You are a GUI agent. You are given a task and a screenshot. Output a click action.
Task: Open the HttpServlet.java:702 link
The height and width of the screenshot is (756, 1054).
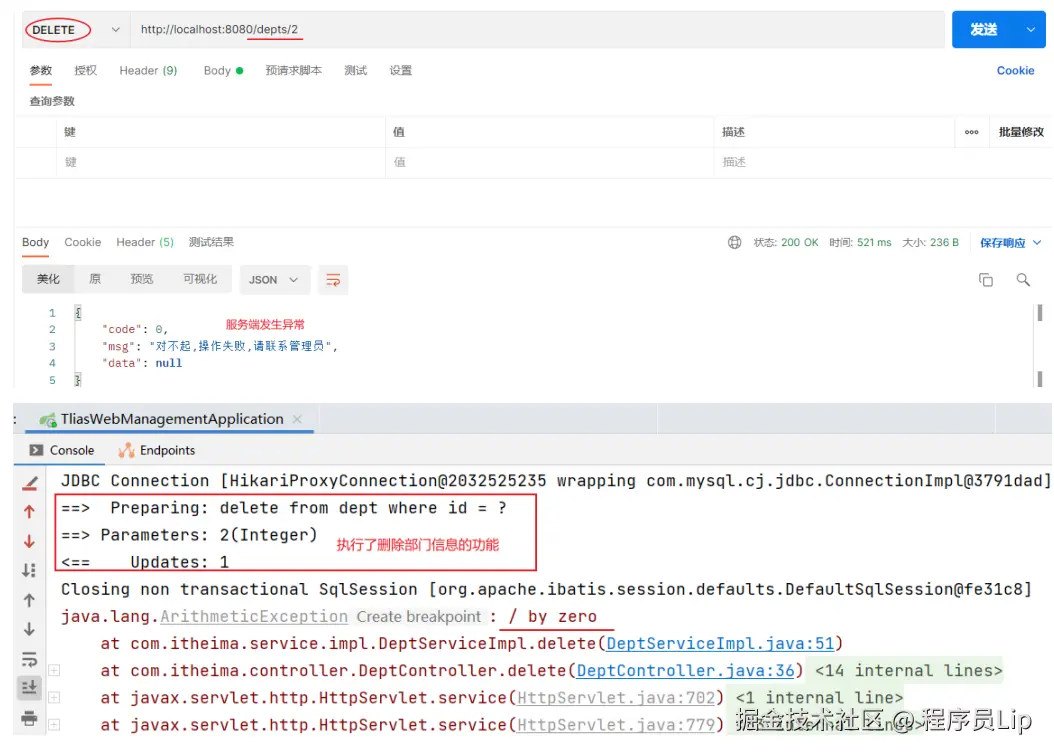(x=616, y=698)
